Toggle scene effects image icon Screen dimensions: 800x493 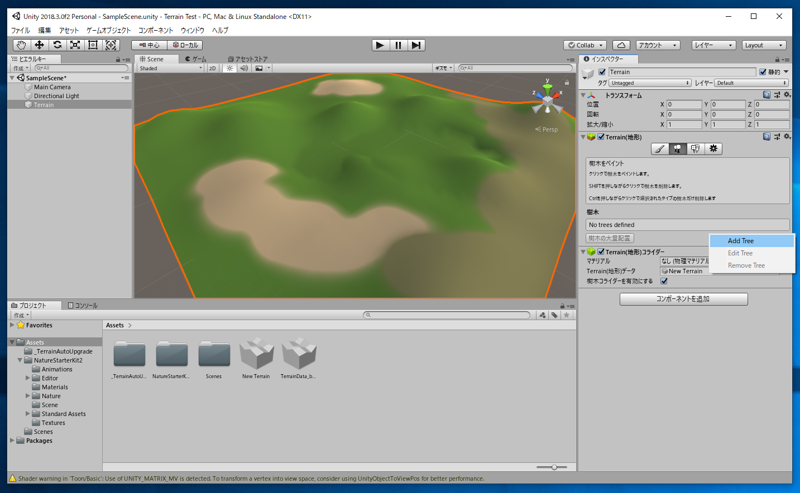click(259, 68)
